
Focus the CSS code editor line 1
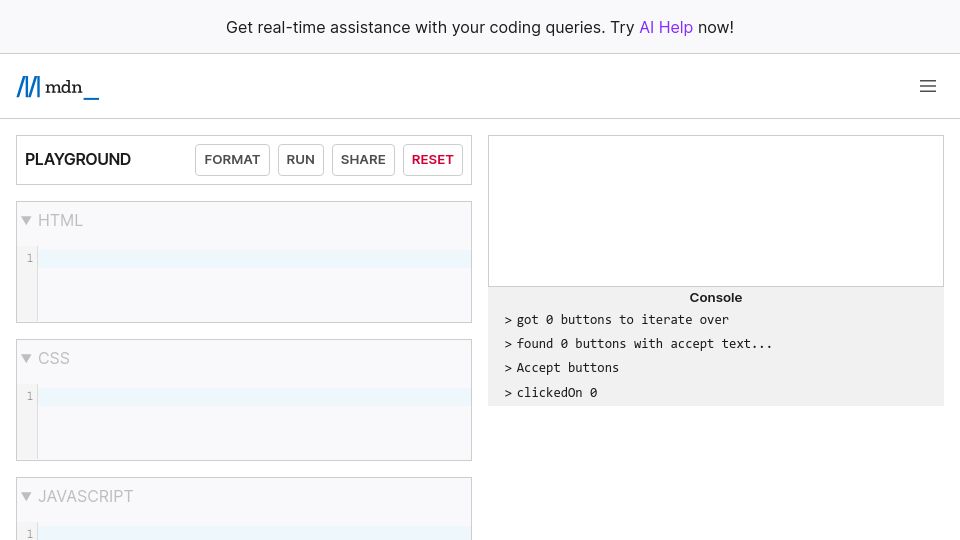click(254, 396)
